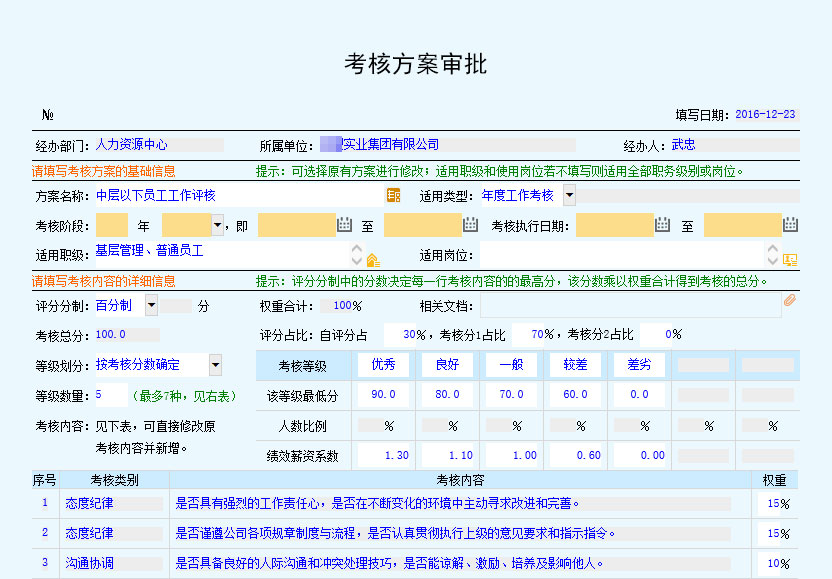Attach file via 相关文档 paperclip icon

click(x=790, y=300)
